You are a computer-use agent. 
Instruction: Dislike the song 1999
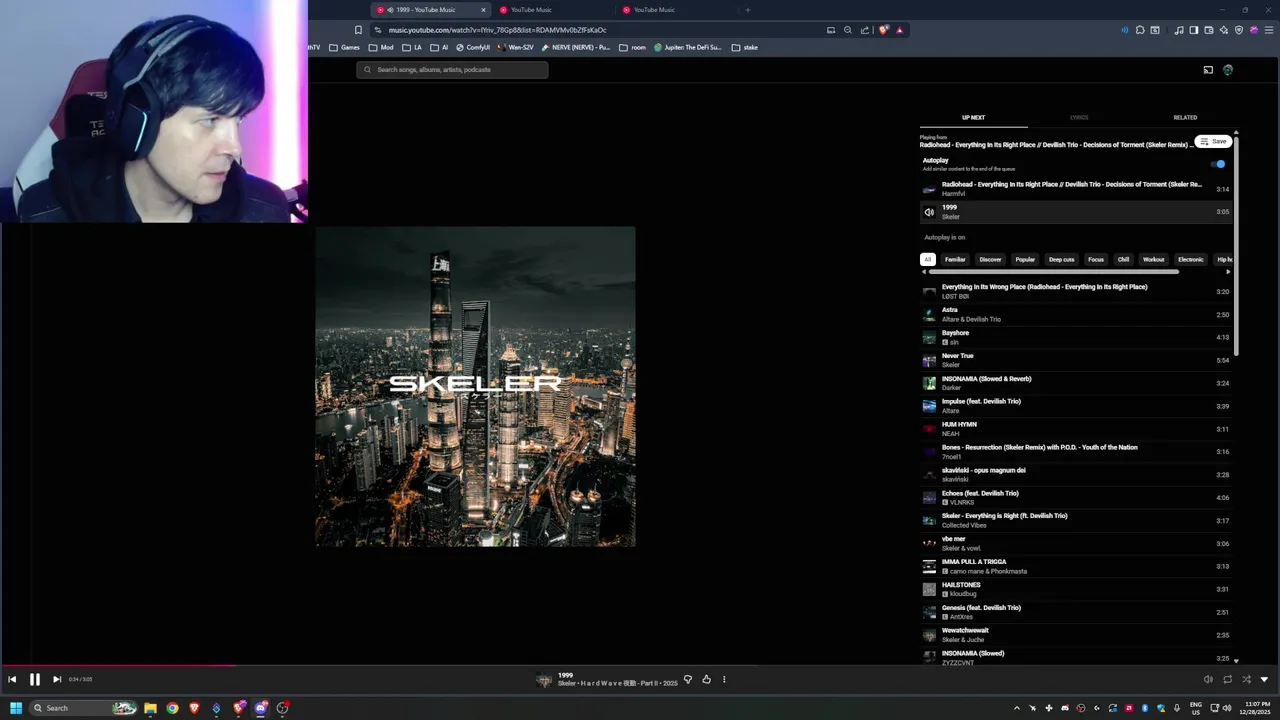coord(687,680)
